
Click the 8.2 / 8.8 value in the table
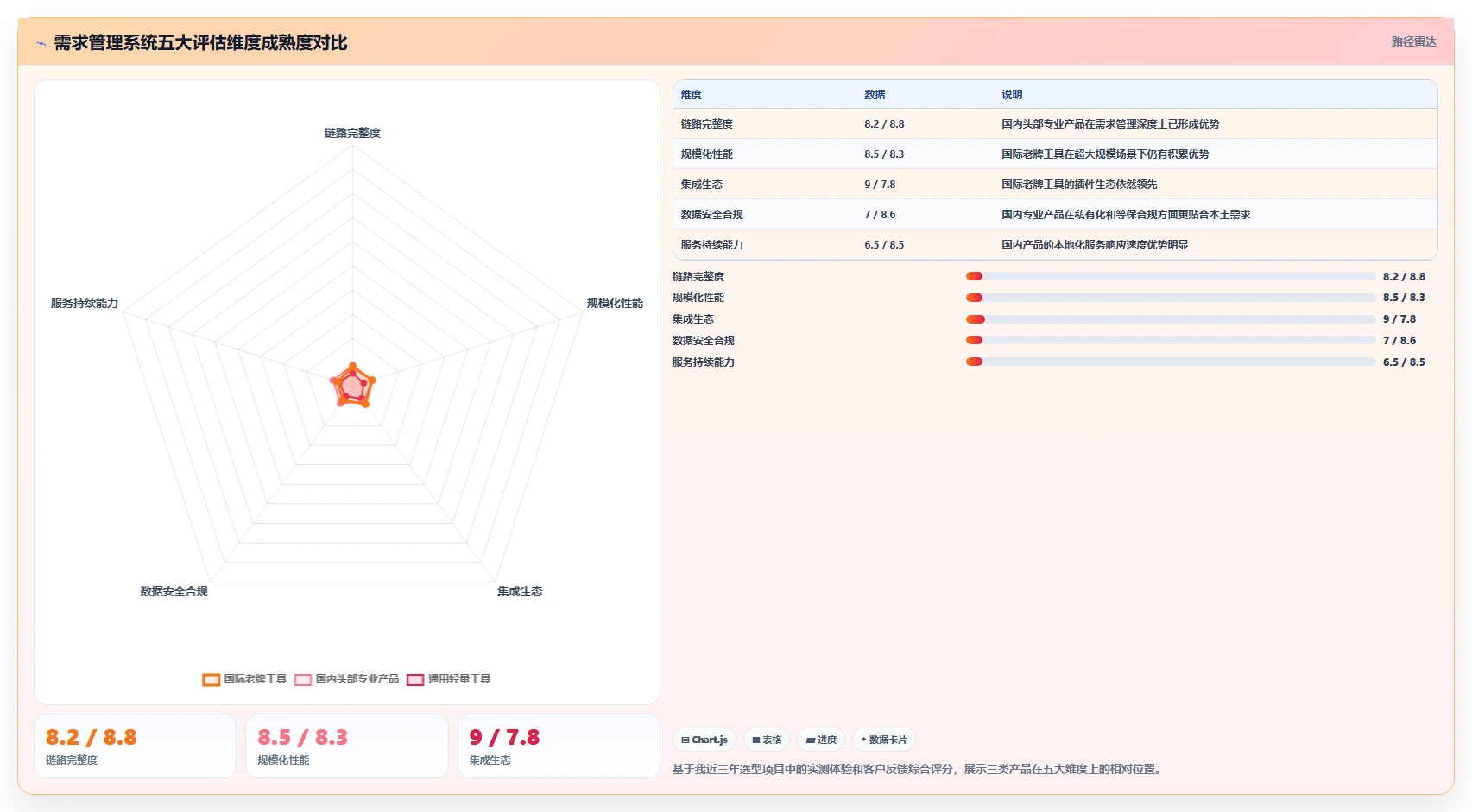click(884, 124)
